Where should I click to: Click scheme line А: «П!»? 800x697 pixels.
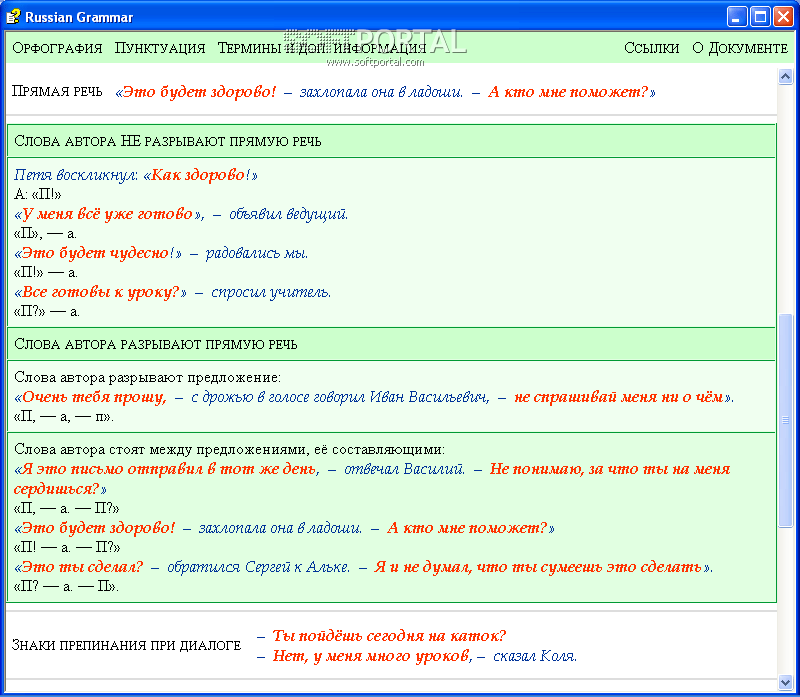click(x=38, y=194)
